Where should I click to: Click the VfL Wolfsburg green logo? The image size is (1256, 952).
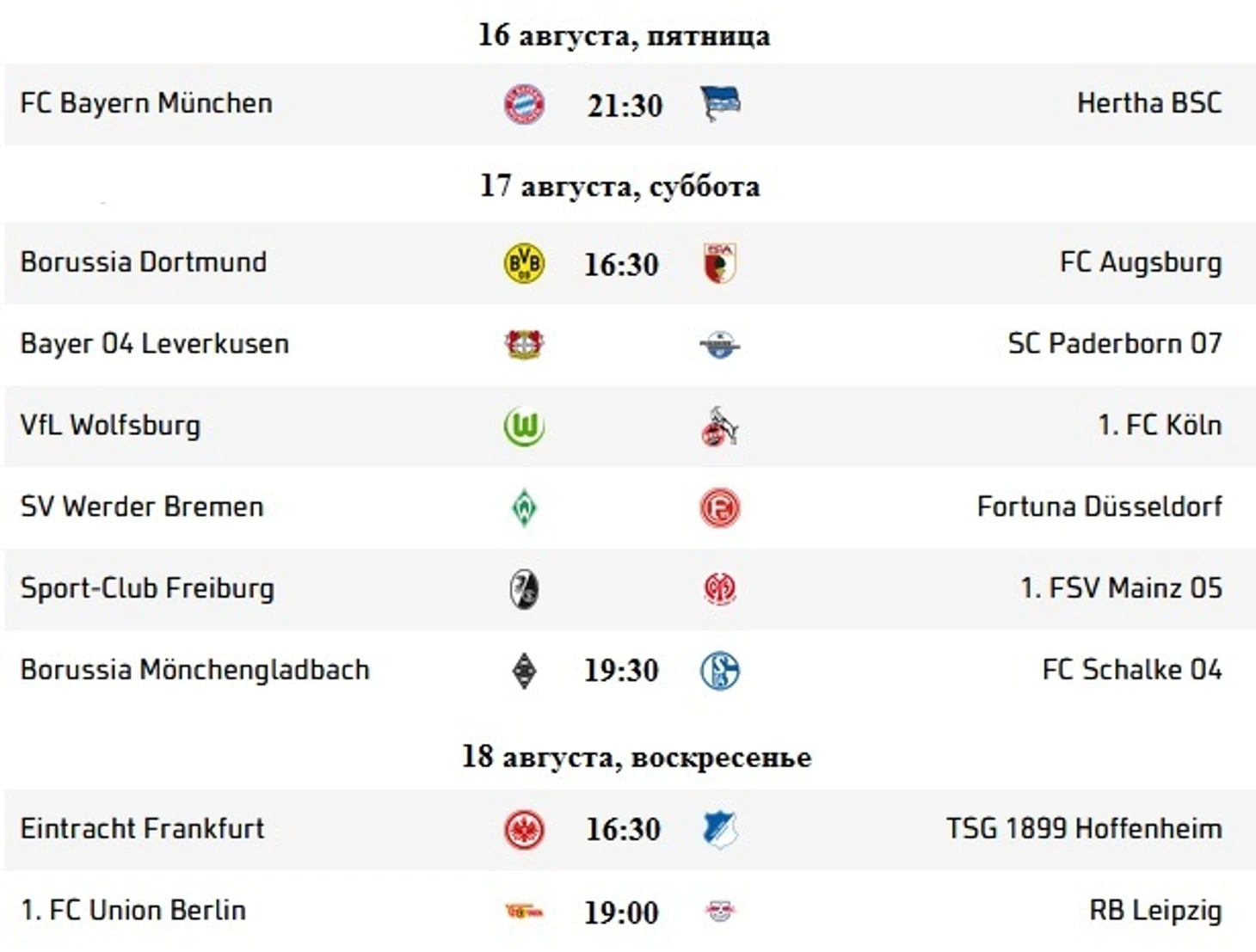[x=524, y=427]
